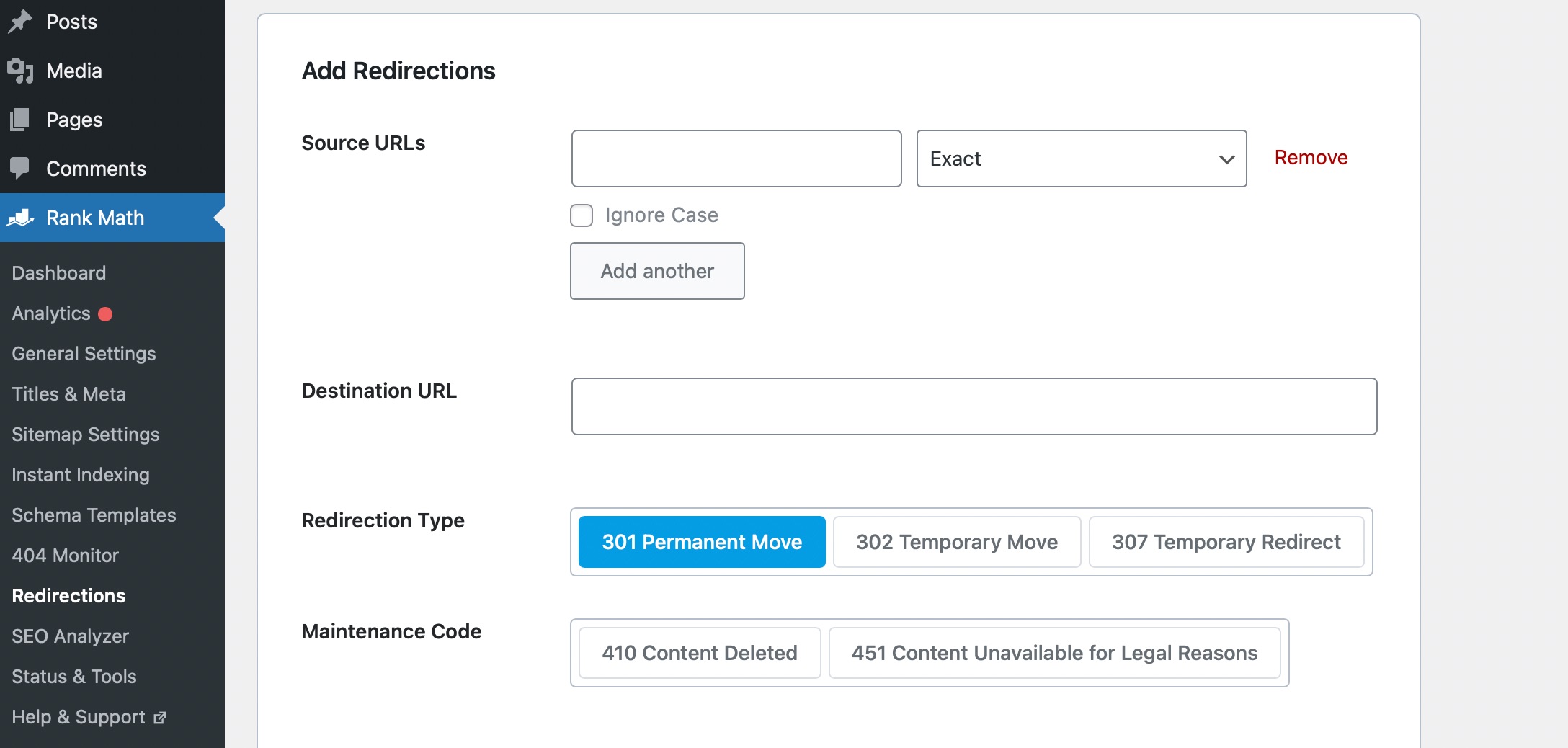Open Sitemap Settings
This screenshot has width=1568, height=748.
(86, 435)
